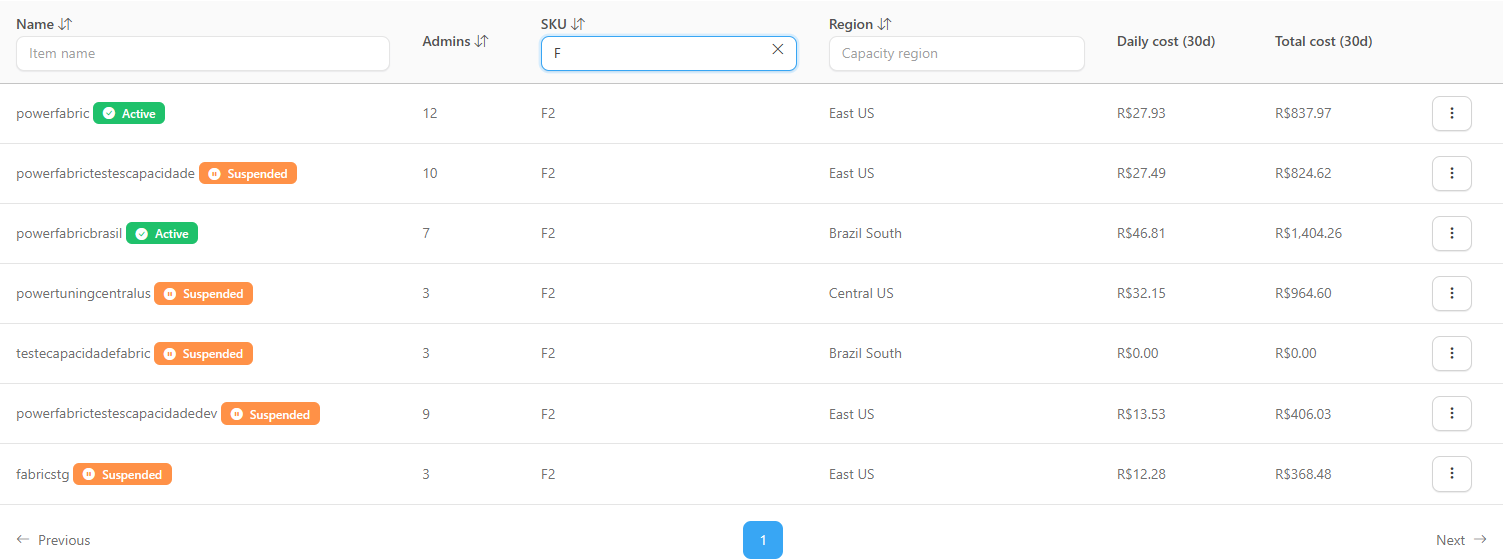Click daily cost R$27.49

1141,173
